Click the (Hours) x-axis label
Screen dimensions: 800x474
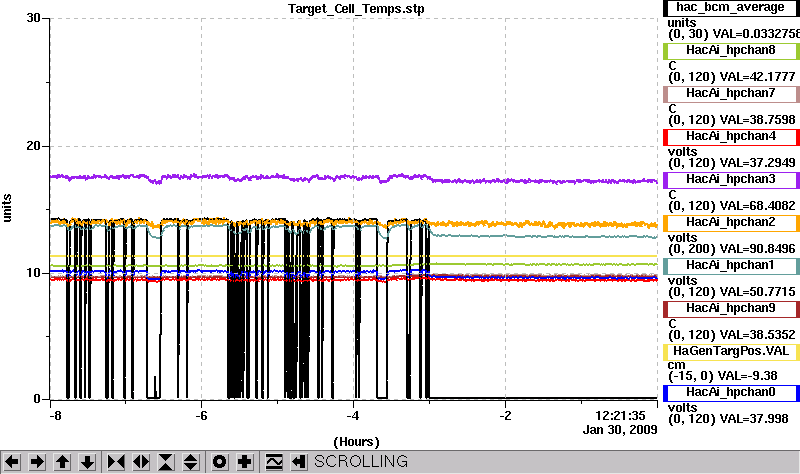[357, 442]
